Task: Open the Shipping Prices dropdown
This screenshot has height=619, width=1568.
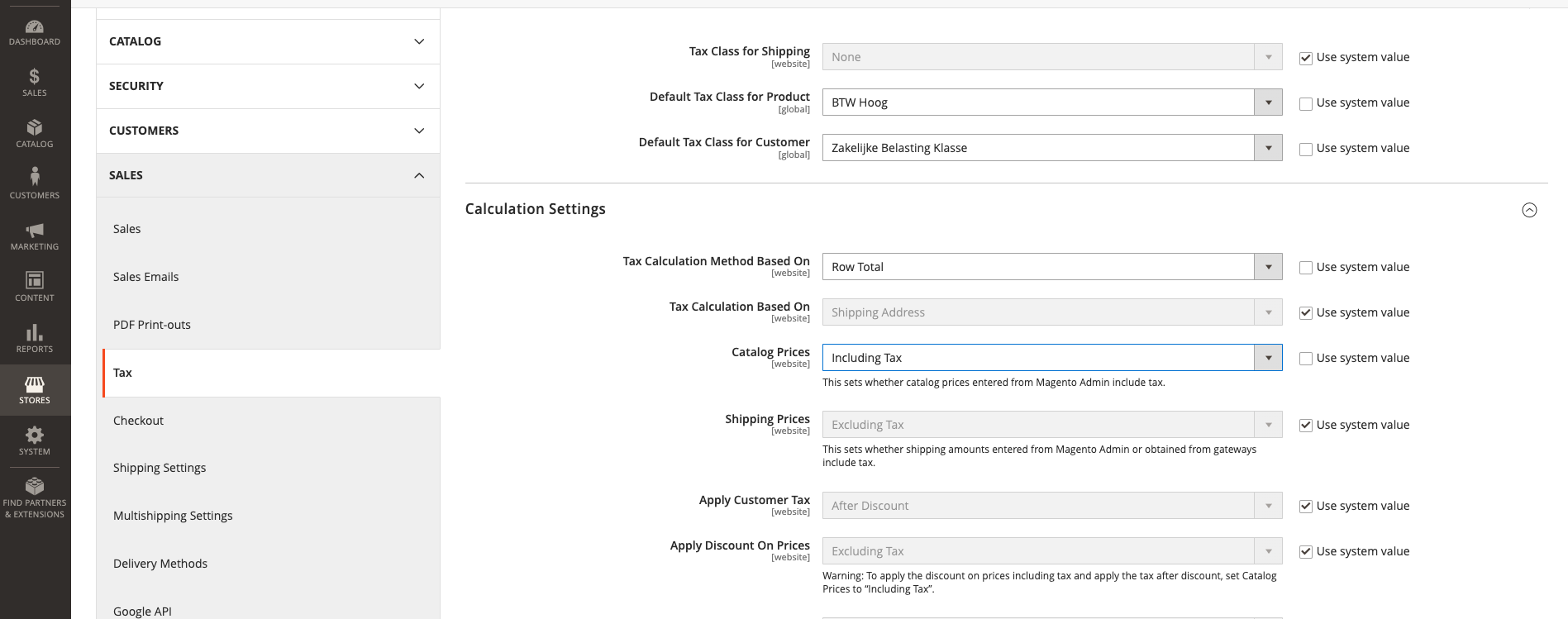Action: click(1052, 425)
